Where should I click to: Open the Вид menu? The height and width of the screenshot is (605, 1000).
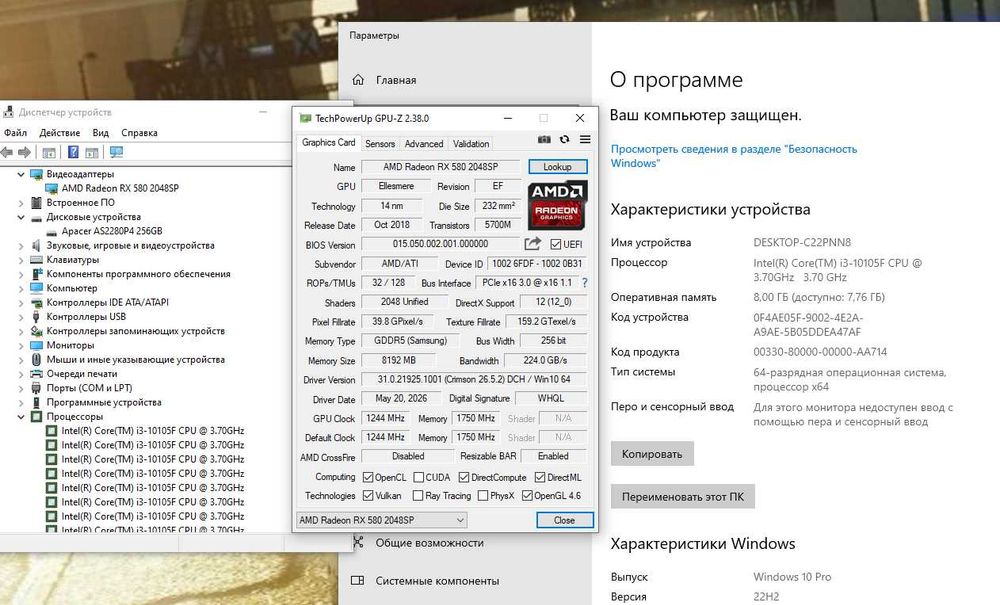click(x=101, y=133)
